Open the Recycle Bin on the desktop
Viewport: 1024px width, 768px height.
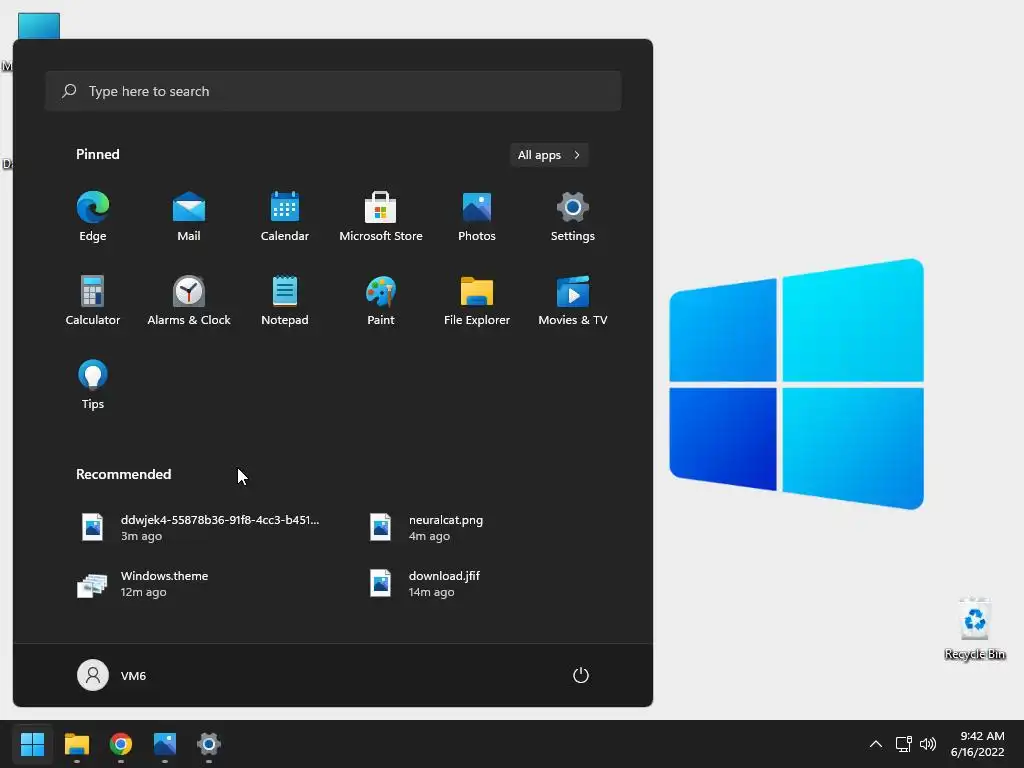pos(974,628)
